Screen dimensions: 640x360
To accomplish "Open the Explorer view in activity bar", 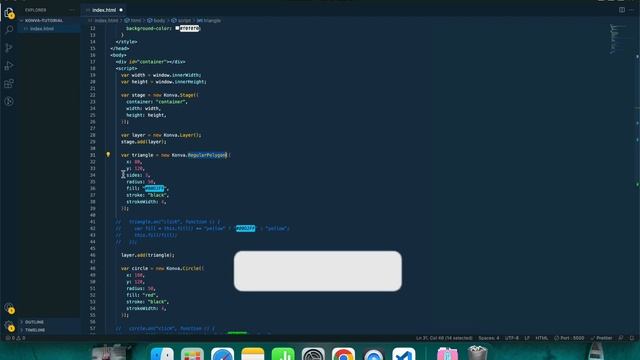I will click(9, 13).
